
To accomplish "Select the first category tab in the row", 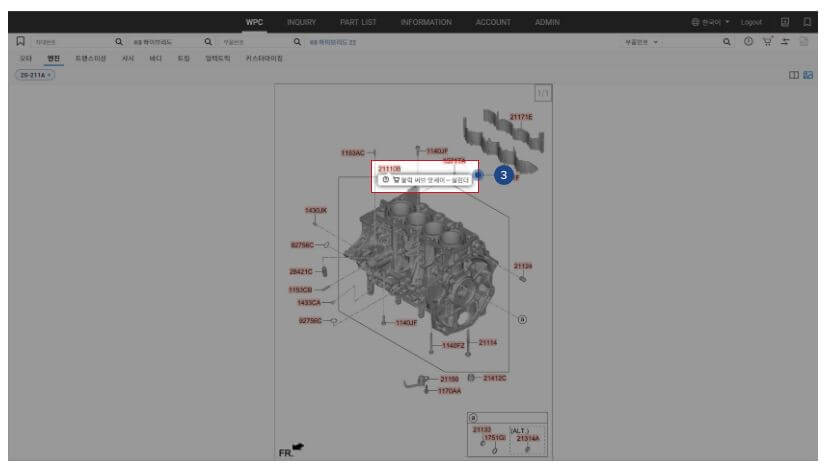I will coord(26,59).
